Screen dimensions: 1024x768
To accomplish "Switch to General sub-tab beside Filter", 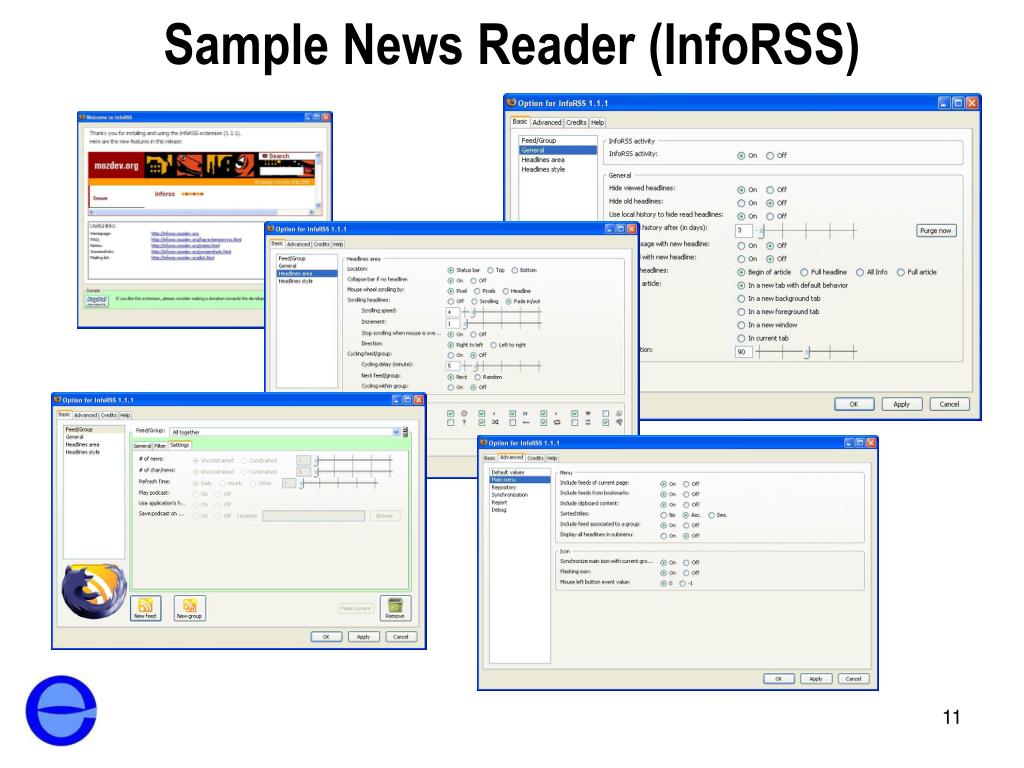I will tap(142, 446).
